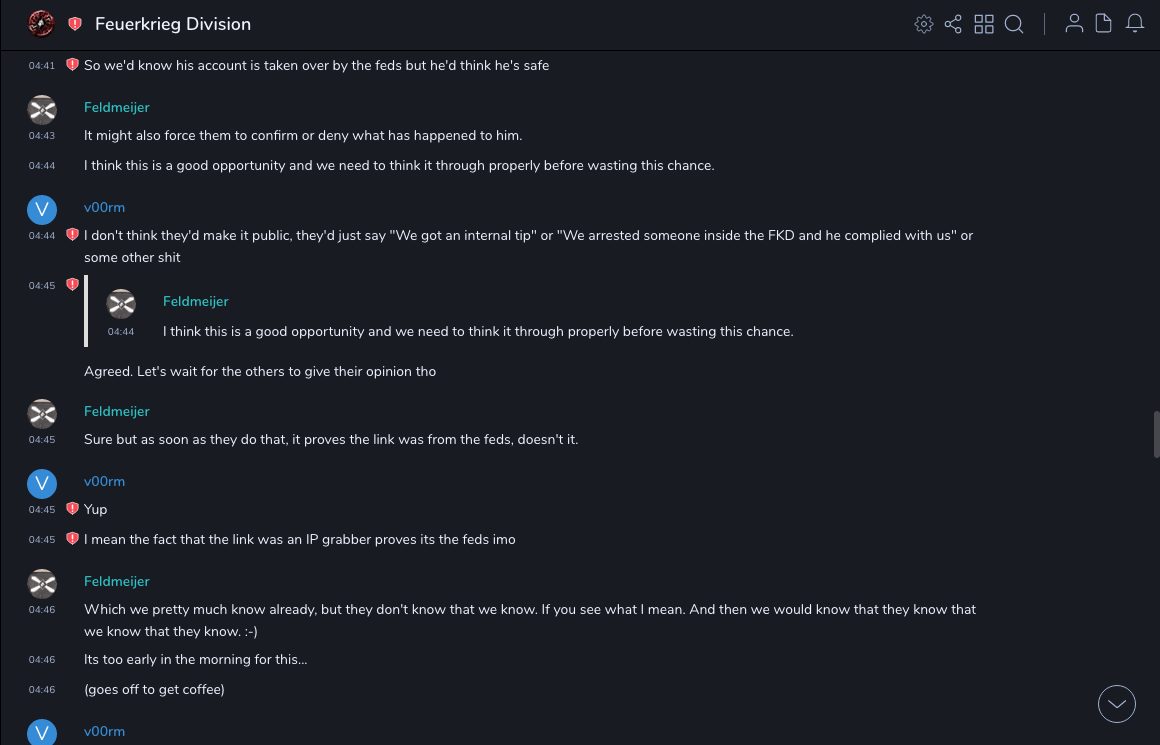Click the document file icon
The width and height of the screenshot is (1160, 745).
click(1104, 24)
